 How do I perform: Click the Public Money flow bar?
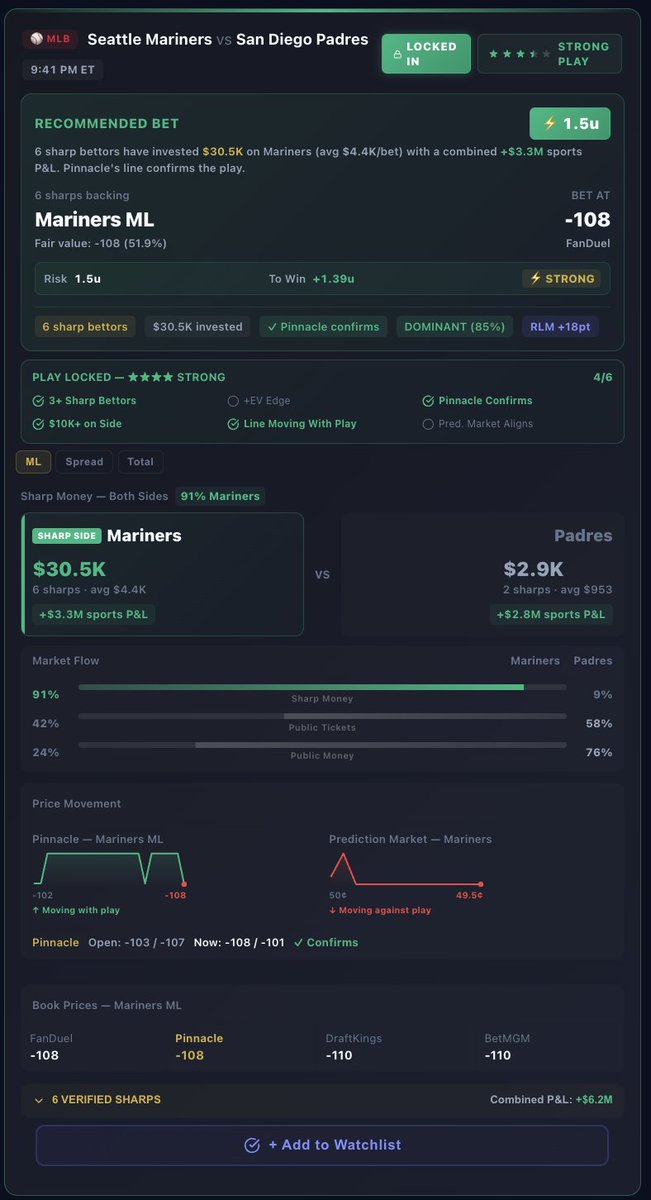click(322, 744)
